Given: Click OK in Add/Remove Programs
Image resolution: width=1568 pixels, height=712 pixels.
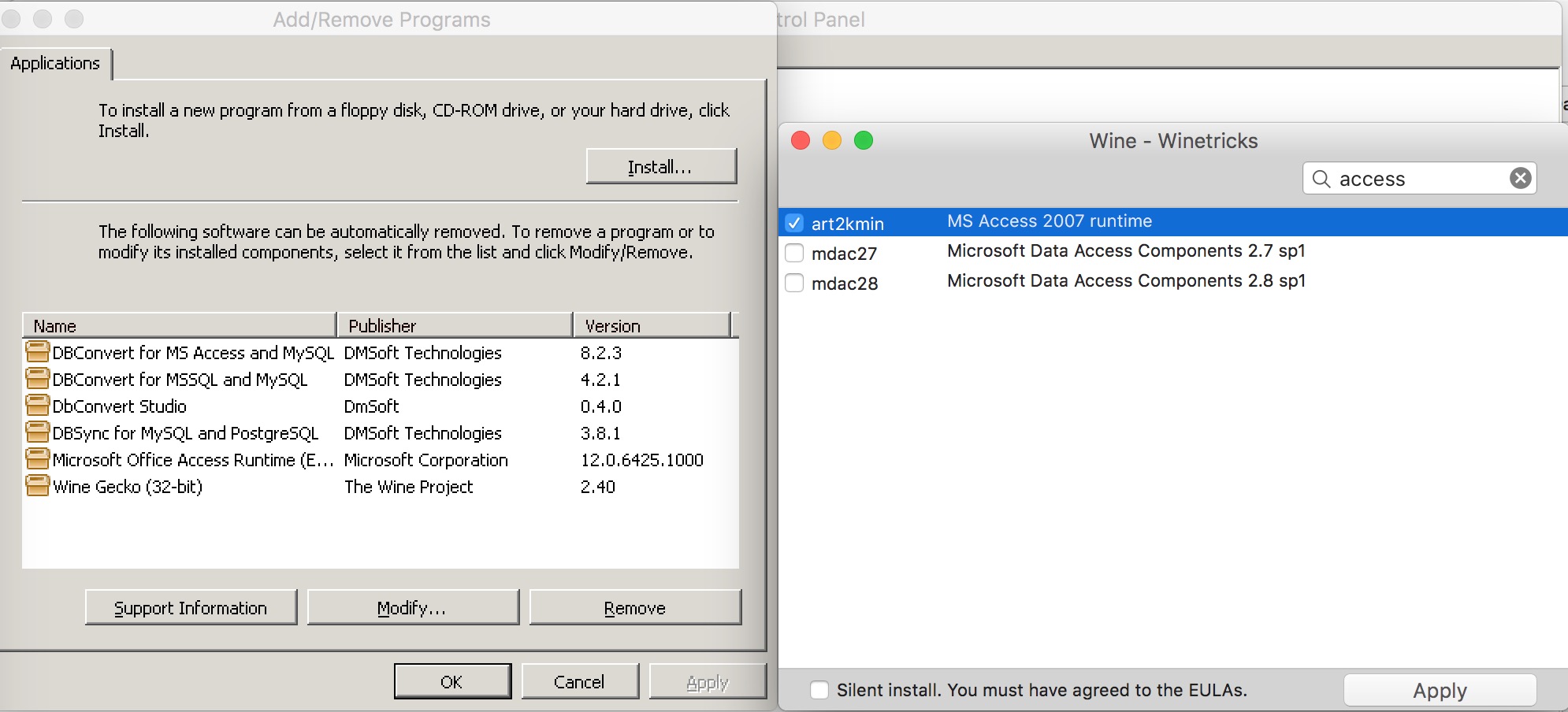Looking at the screenshot, I should pos(452,681).
